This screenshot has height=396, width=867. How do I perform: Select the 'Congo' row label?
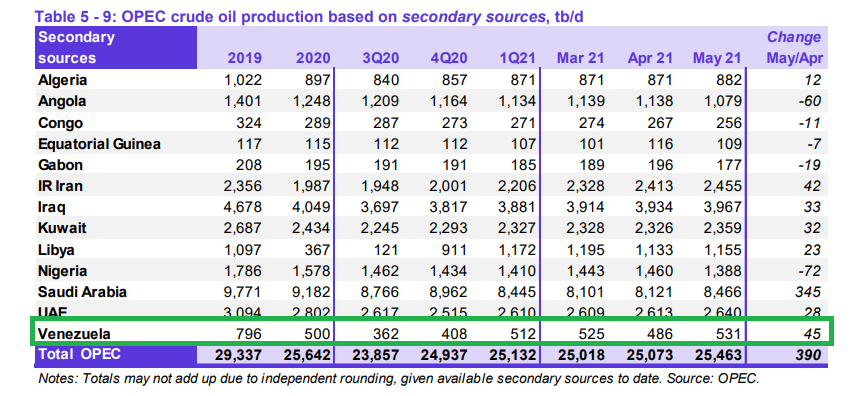60,123
